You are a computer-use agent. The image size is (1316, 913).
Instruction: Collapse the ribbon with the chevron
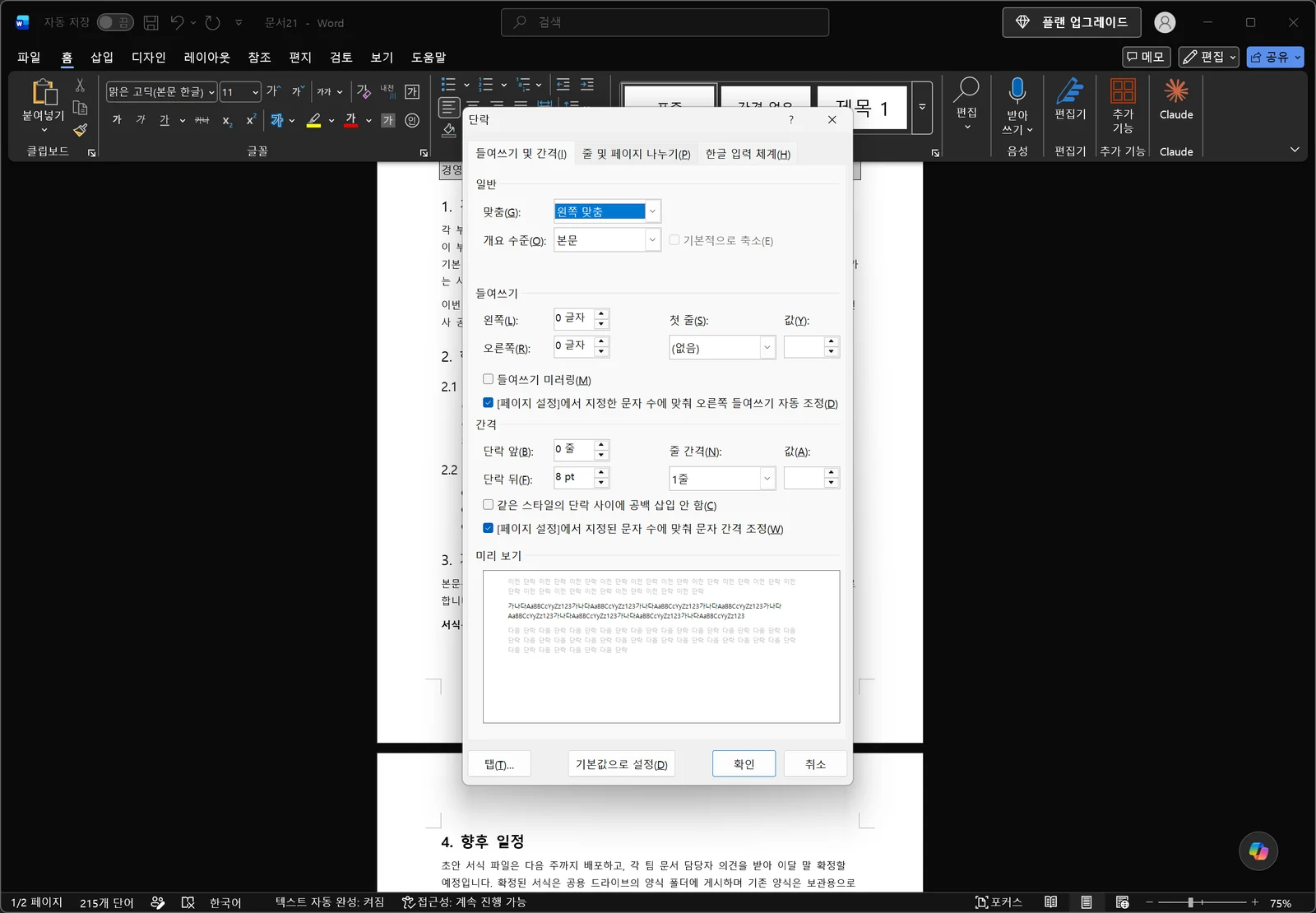pyautogui.click(x=1295, y=150)
